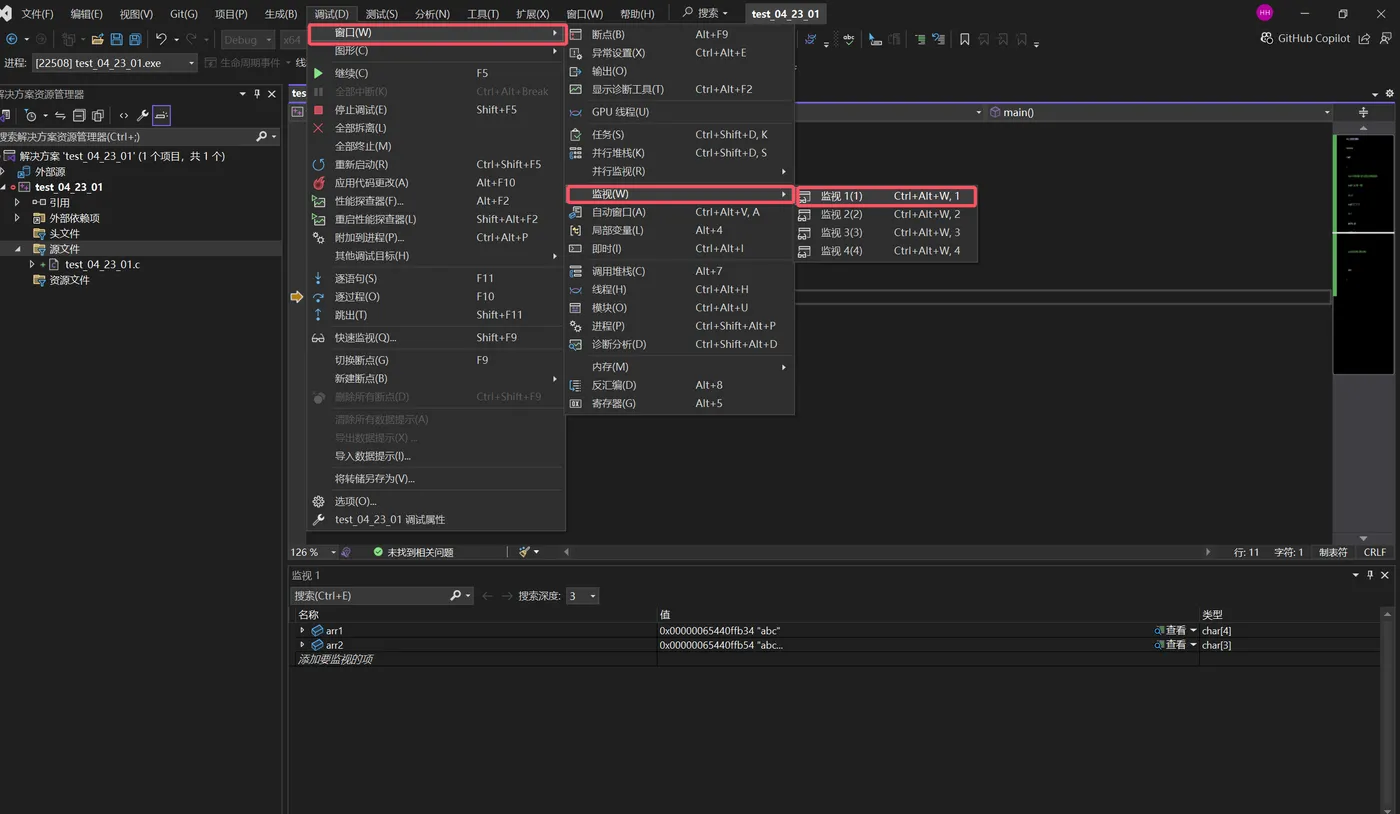Click the Step Into (逐语句) icon
Viewport: 1400px width, 814px height.
click(318, 279)
